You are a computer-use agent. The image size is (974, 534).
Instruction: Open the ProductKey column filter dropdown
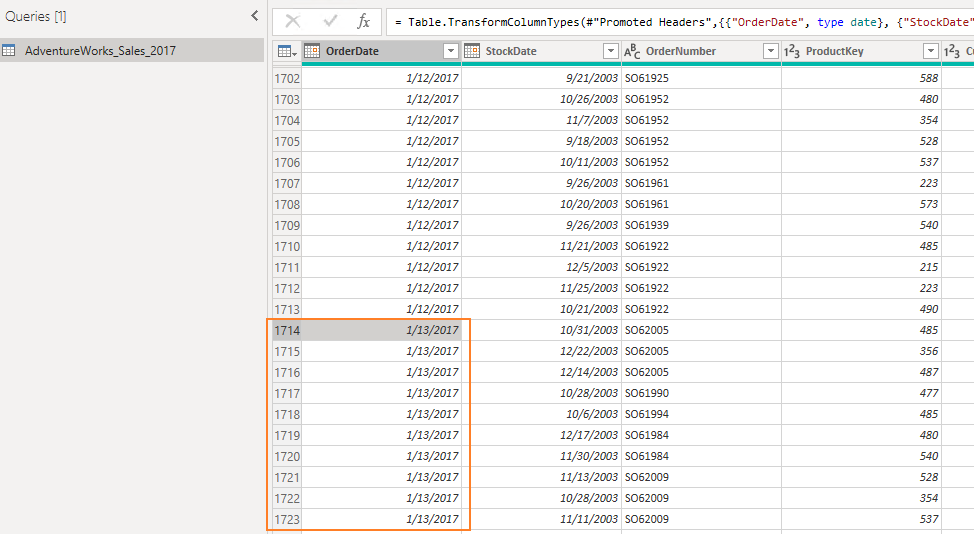931,51
